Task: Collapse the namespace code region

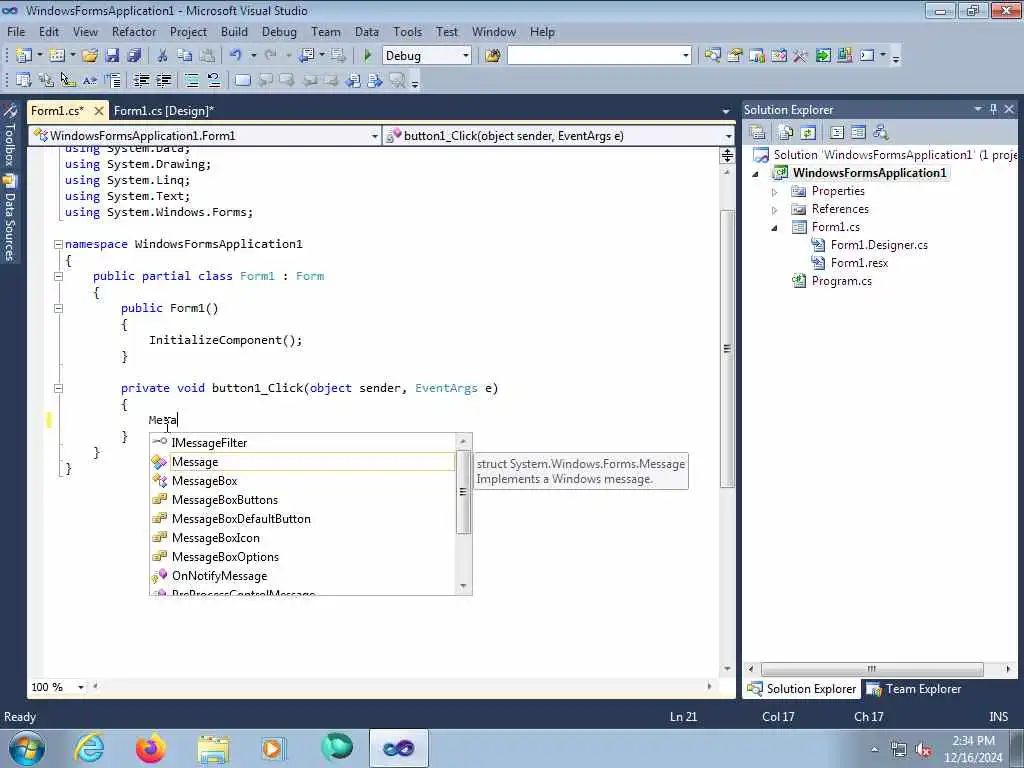Action: click(58, 244)
